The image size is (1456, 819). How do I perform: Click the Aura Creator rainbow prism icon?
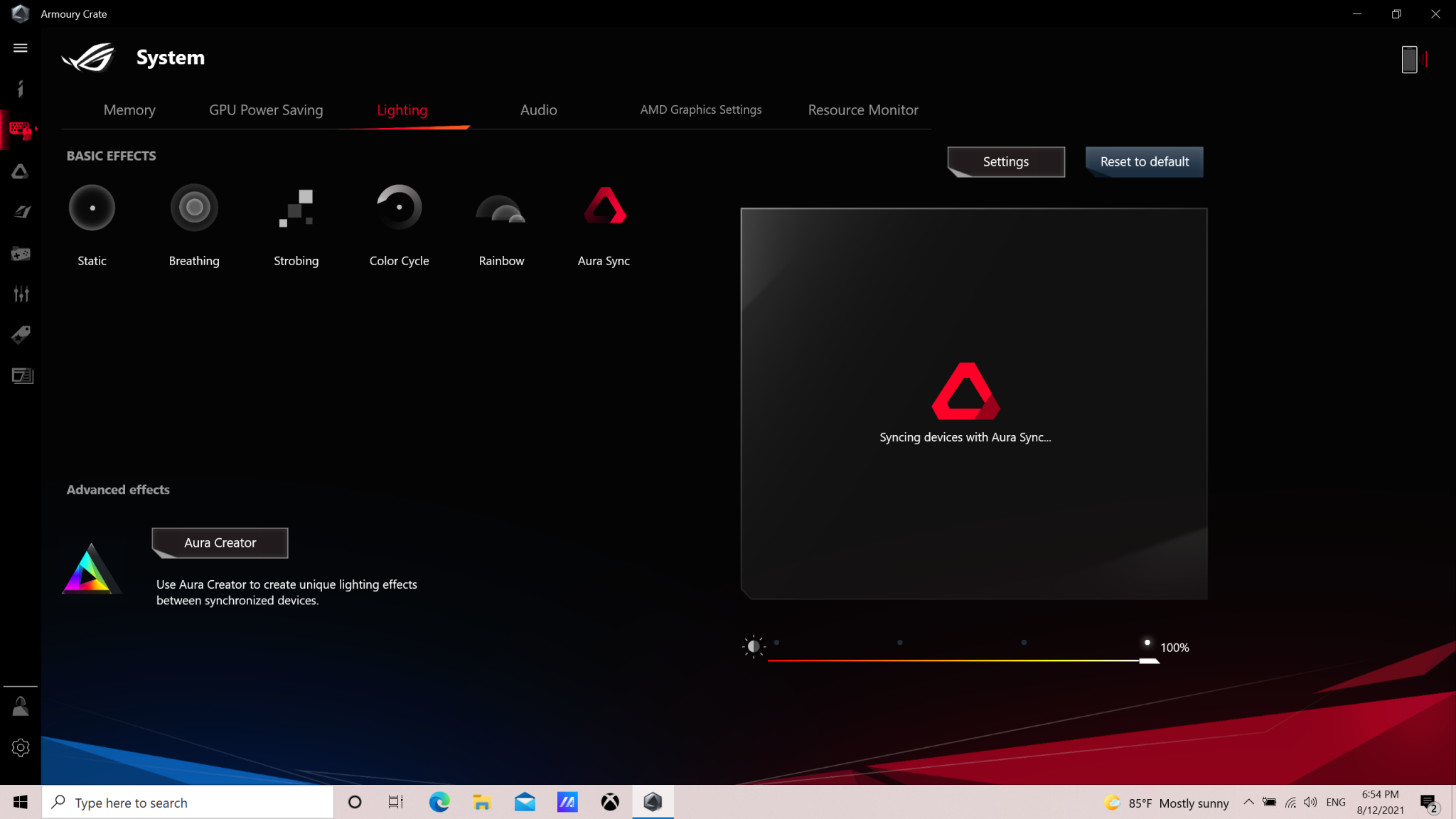click(x=90, y=569)
